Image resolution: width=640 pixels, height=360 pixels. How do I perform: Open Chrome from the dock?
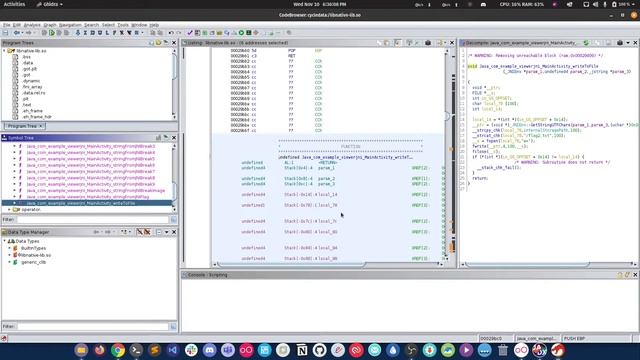[118, 350]
